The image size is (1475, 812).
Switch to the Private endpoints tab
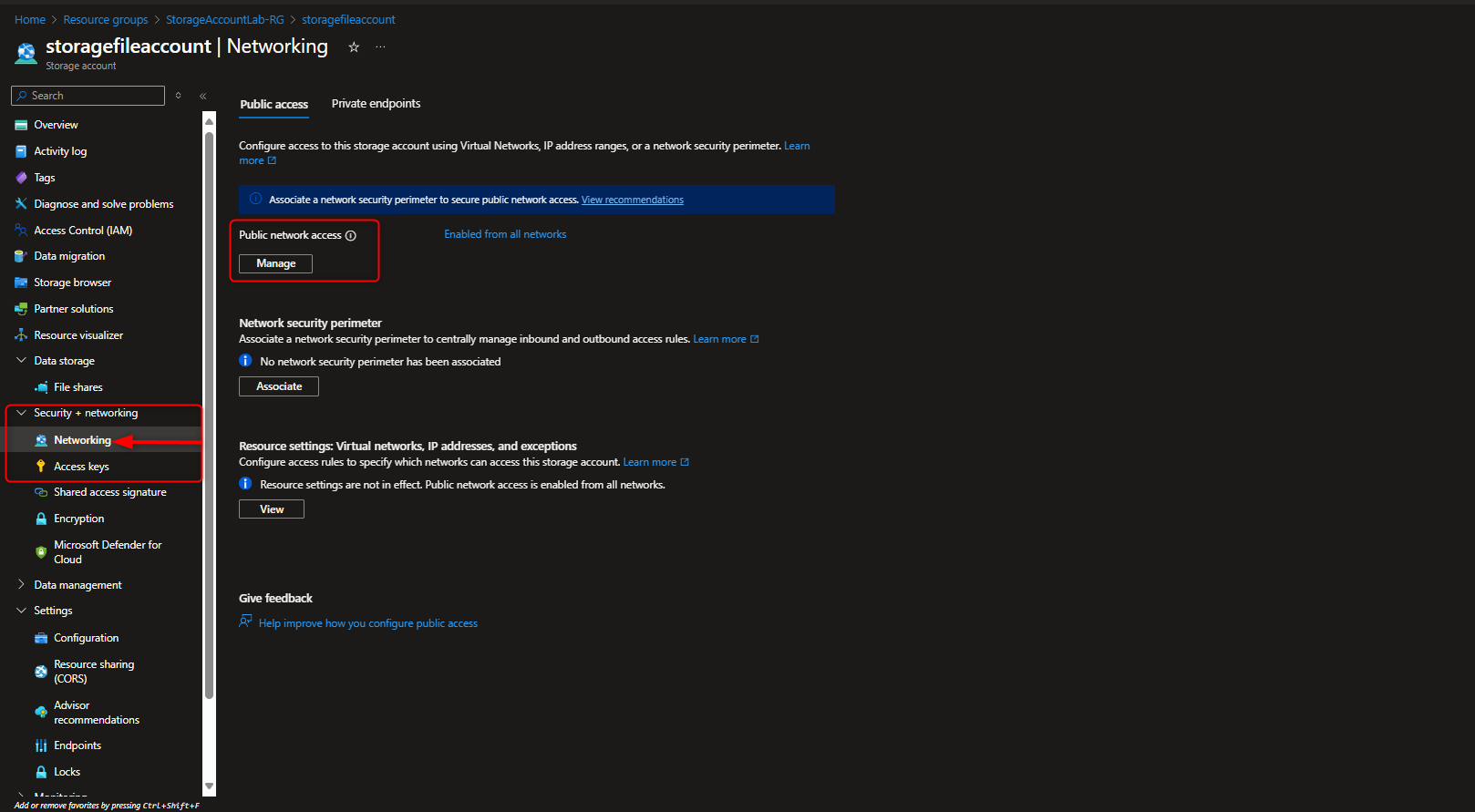point(376,104)
